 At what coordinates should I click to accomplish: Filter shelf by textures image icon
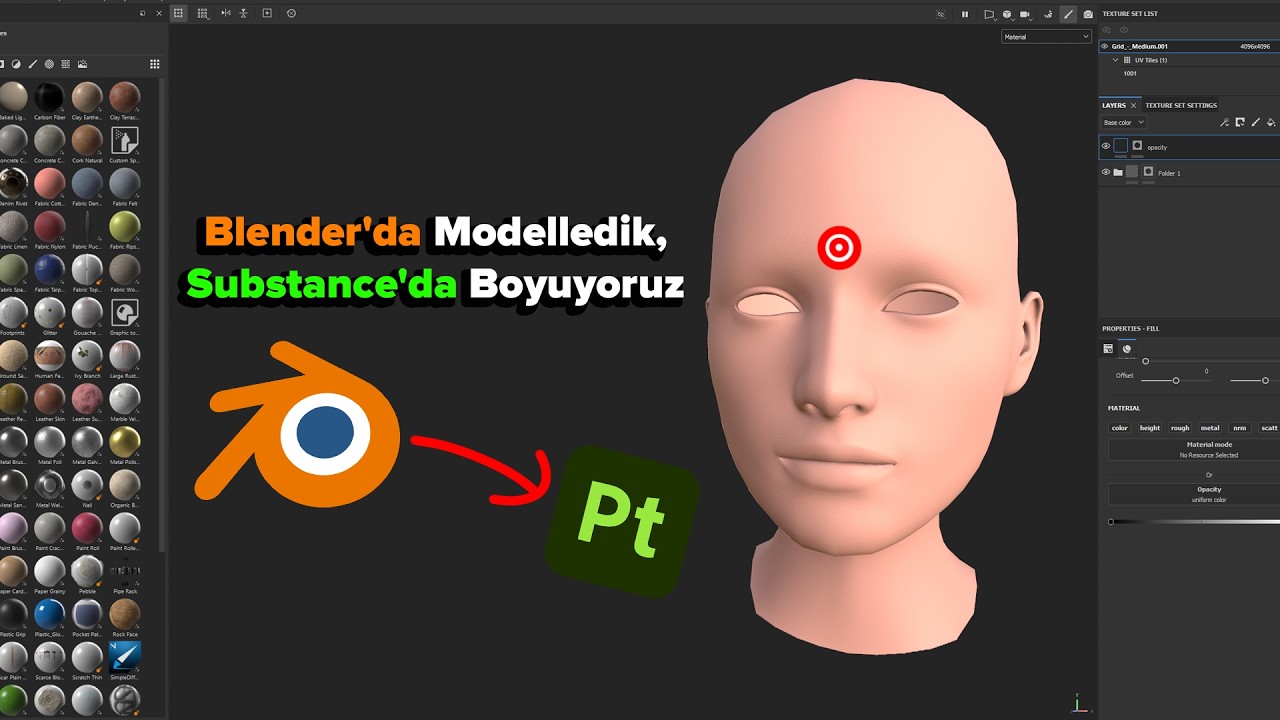tap(82, 64)
